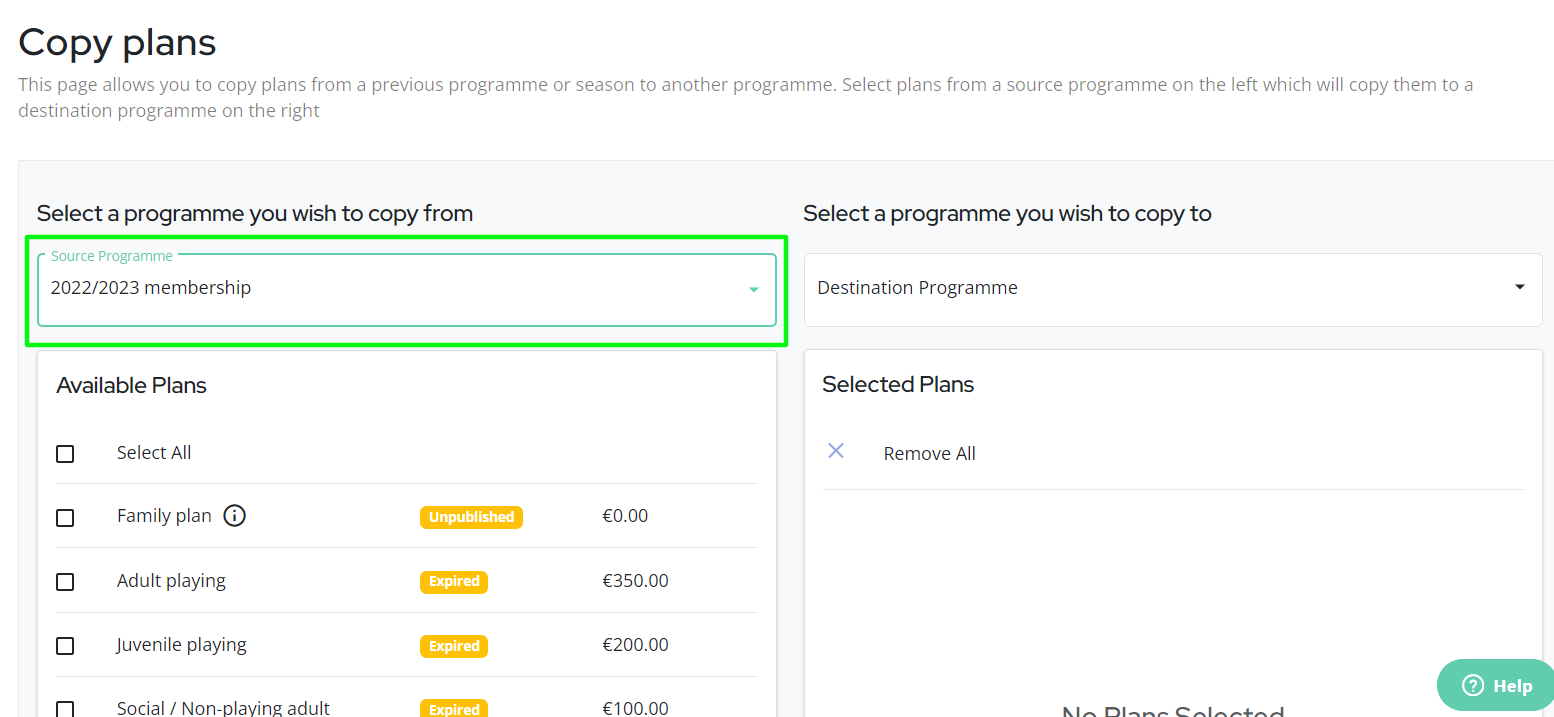Open the Help chat button
The image size is (1554, 717).
click(1496, 685)
